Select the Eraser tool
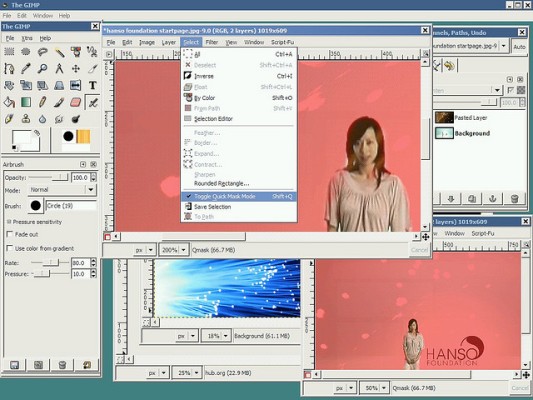Viewport: 533px width, 400px height. click(75, 102)
